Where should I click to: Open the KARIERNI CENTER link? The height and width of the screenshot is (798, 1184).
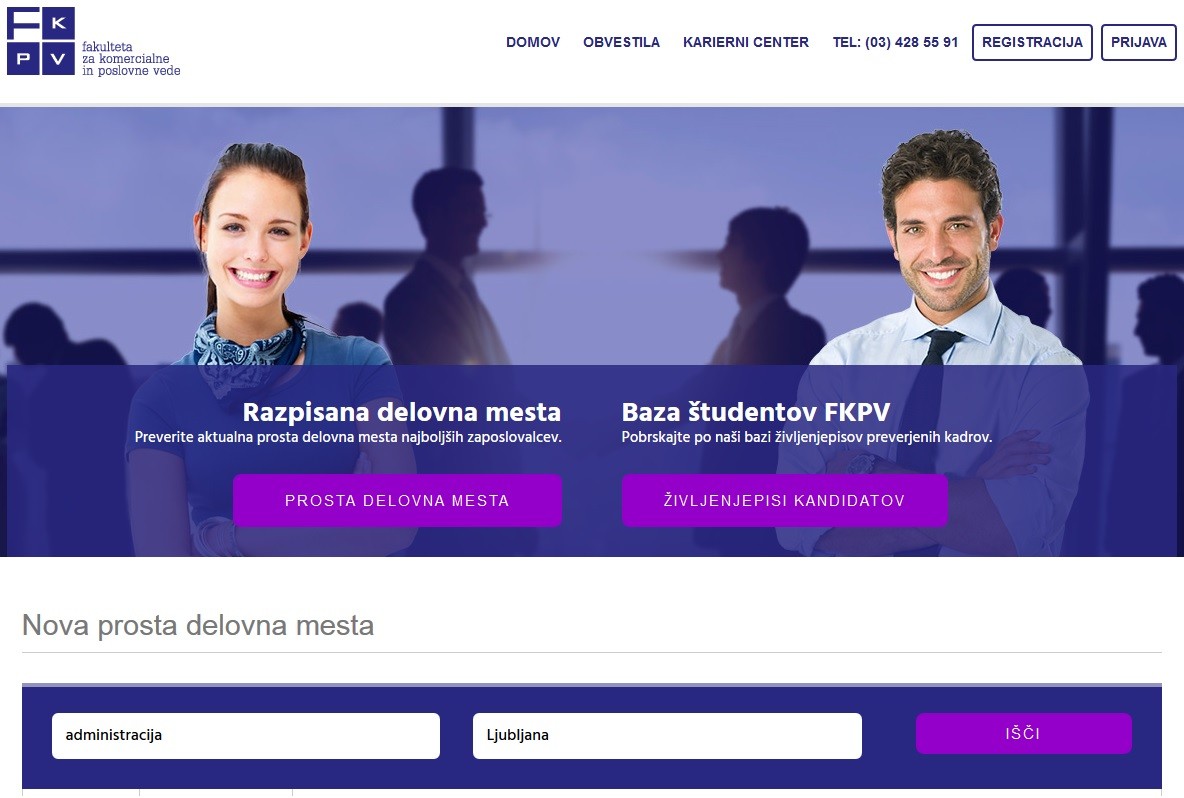(746, 42)
